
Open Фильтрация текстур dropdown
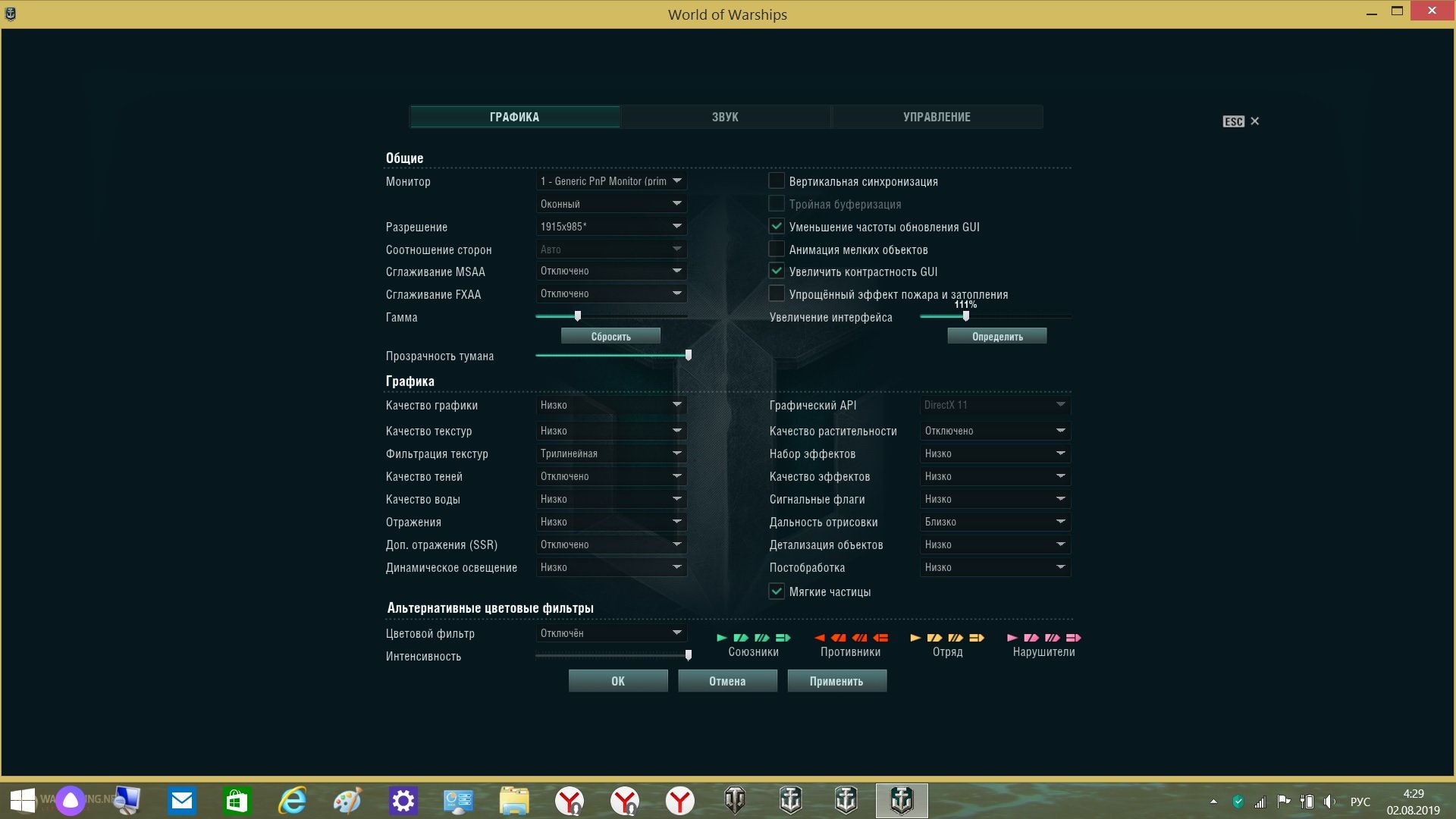[x=611, y=454]
